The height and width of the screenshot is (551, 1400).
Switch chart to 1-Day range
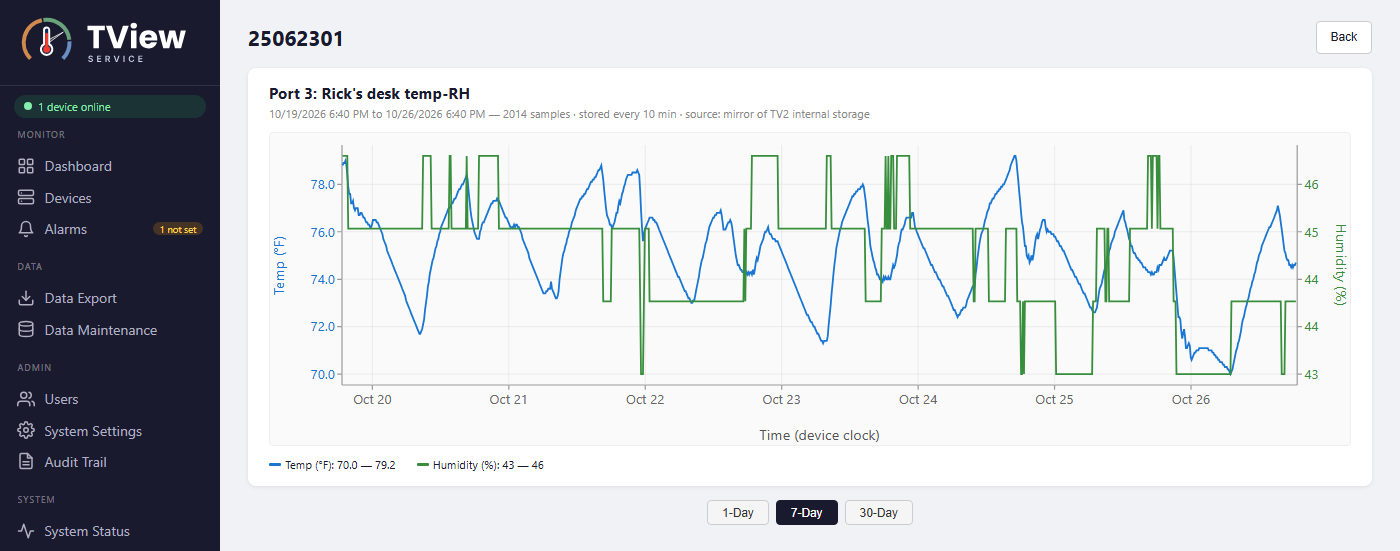coord(738,513)
